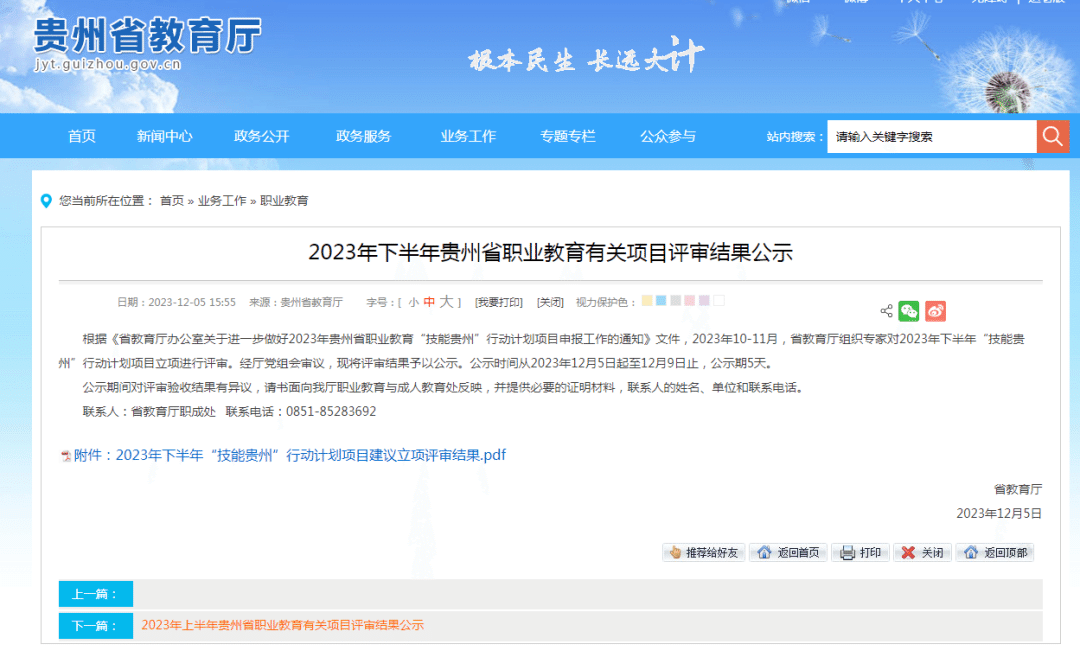Open the PDF attachment icon
The width and height of the screenshot is (1080, 657).
[66, 456]
